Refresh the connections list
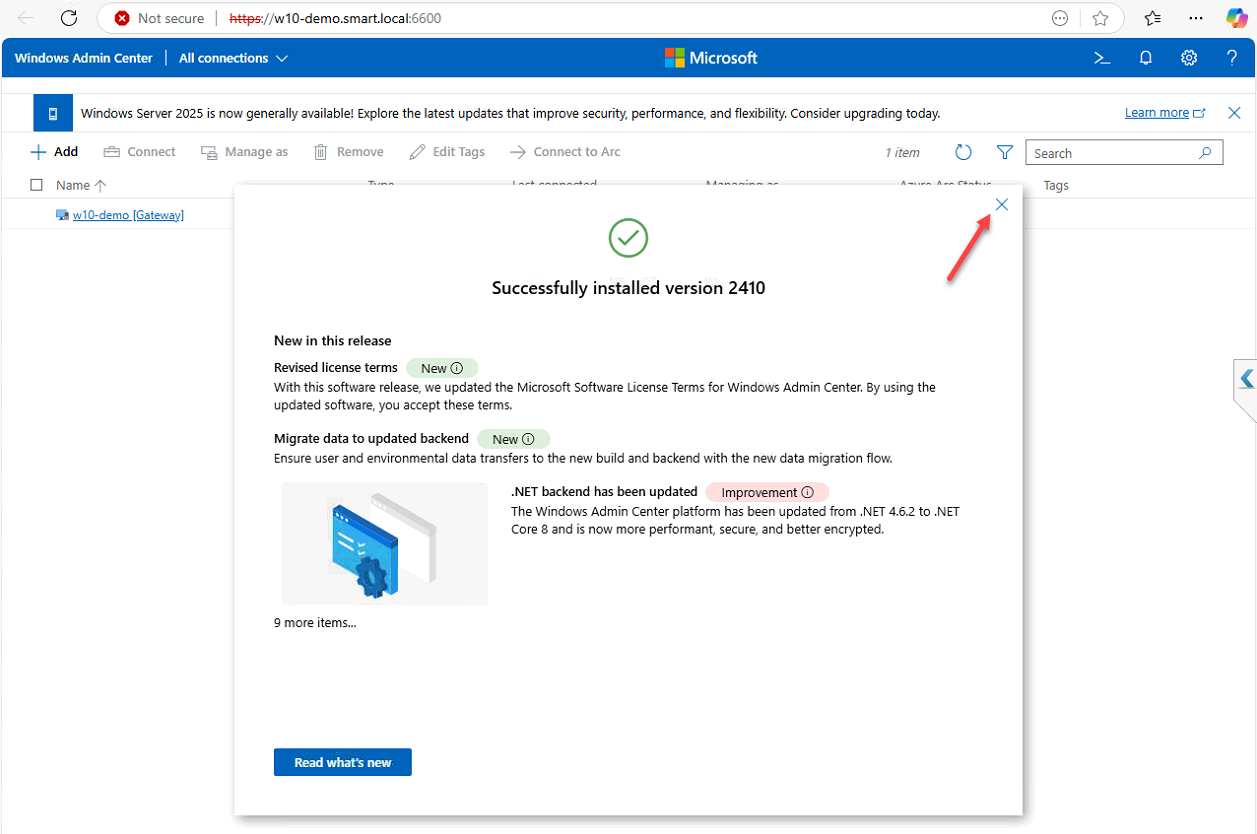 (963, 152)
